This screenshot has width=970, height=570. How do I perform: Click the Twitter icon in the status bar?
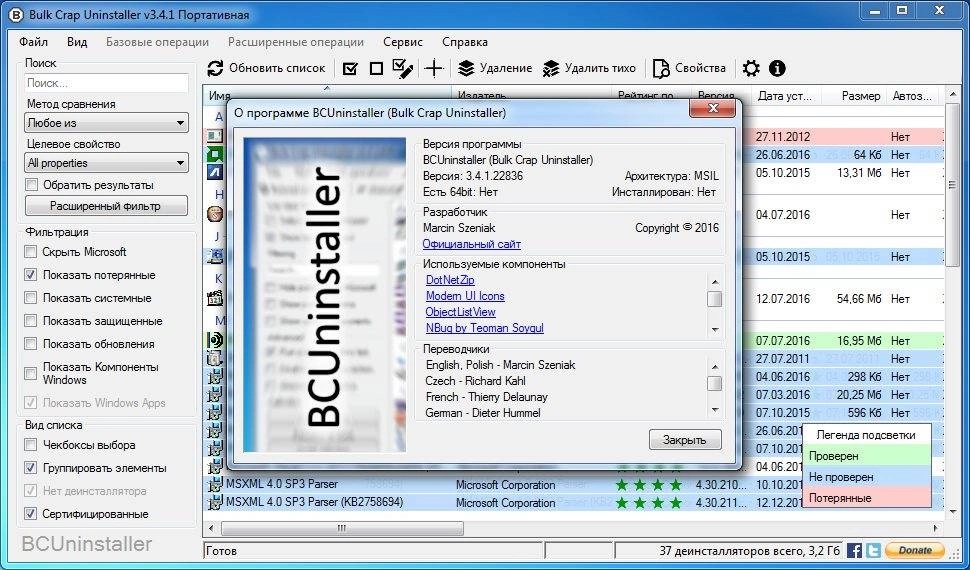pos(873,550)
